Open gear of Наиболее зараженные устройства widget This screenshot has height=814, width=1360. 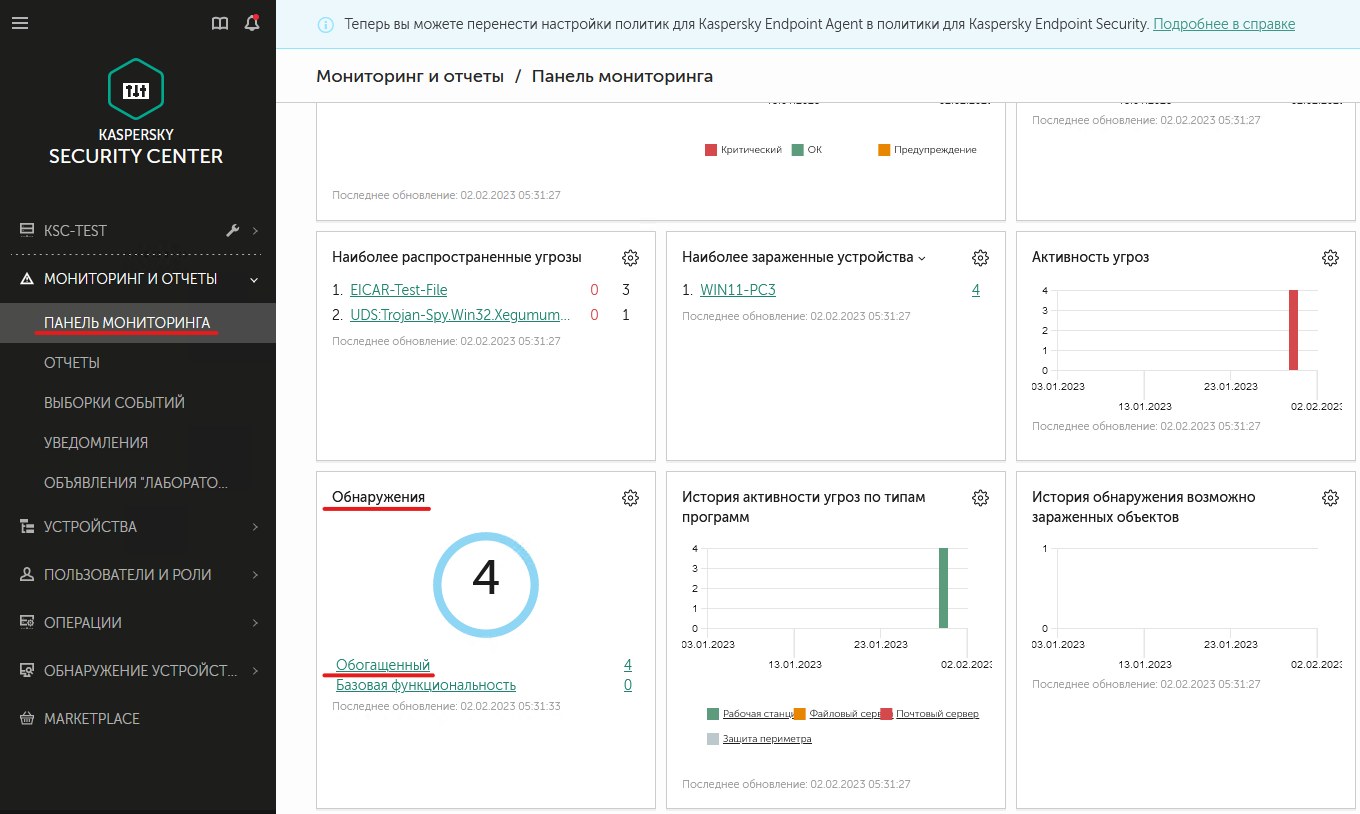(x=980, y=258)
